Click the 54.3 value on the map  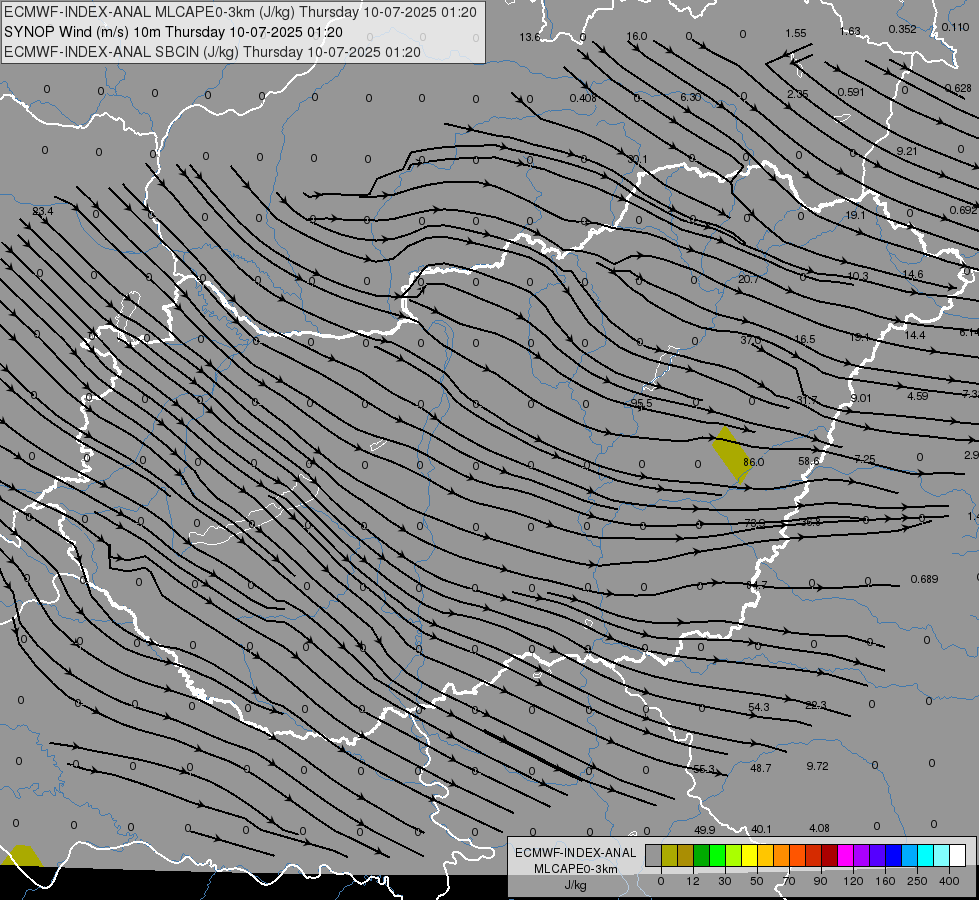(759, 707)
